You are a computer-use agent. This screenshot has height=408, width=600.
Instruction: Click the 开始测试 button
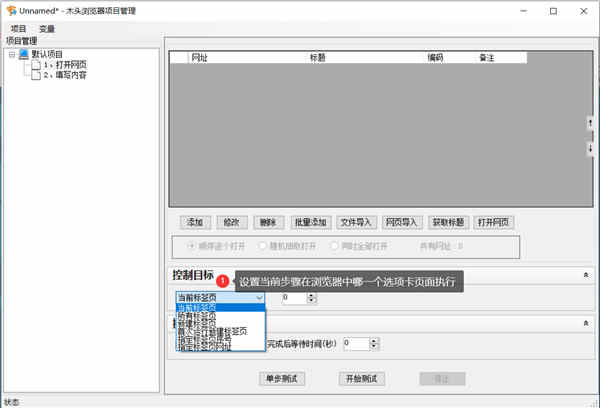click(x=362, y=379)
